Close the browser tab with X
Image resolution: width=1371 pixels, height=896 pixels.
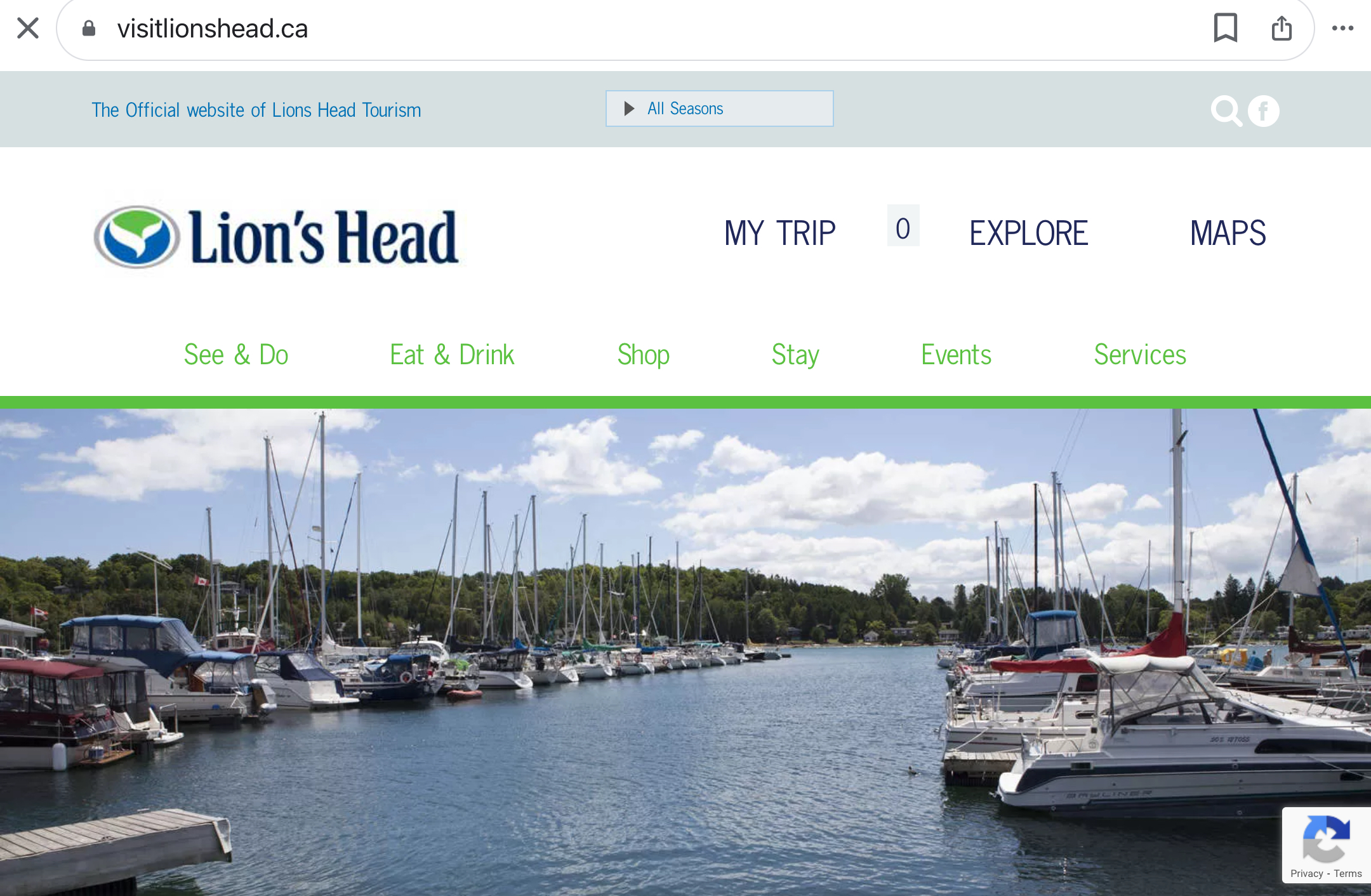point(28,28)
